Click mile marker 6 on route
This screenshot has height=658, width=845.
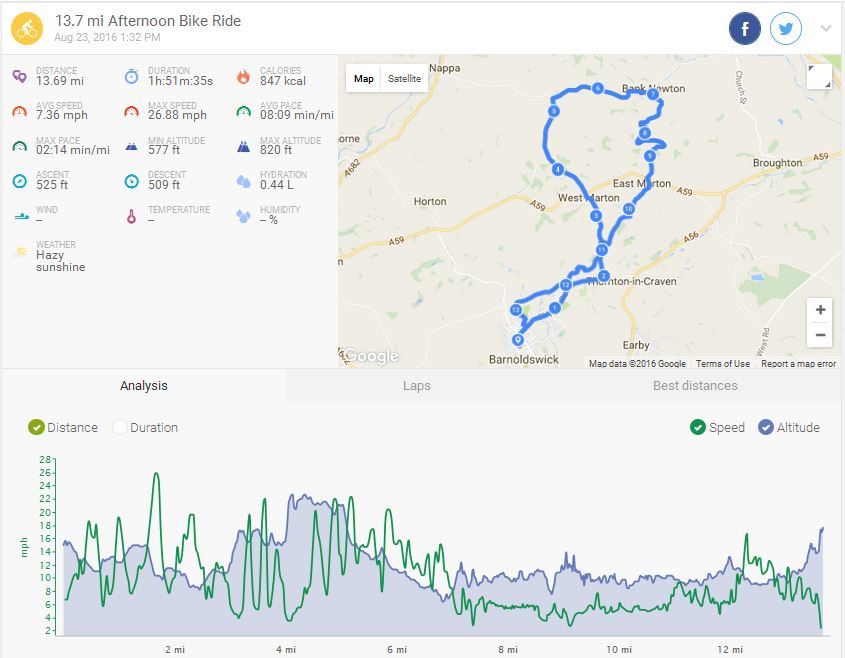[597, 89]
